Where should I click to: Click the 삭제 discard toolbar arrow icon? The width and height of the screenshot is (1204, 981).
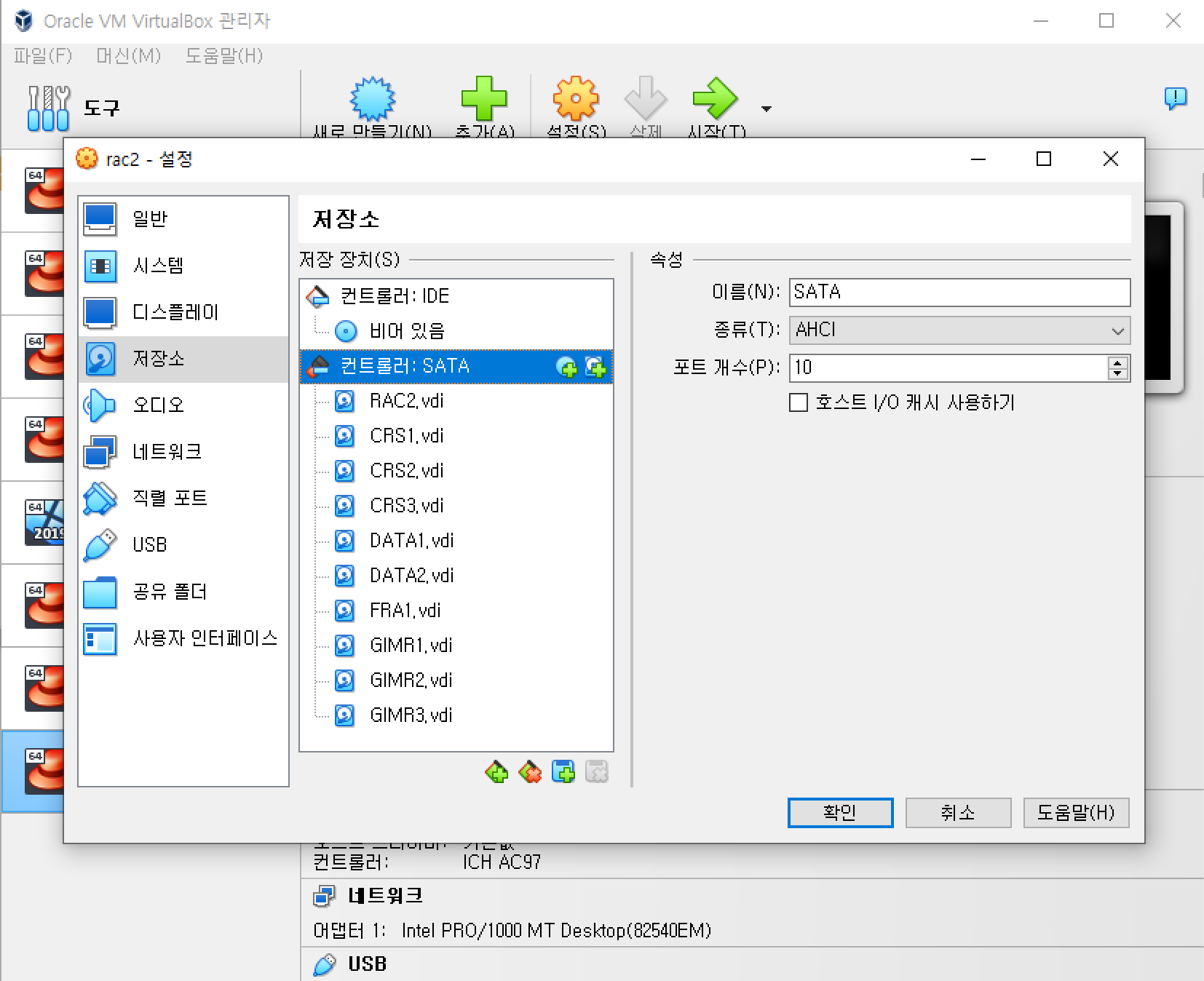[x=646, y=99]
